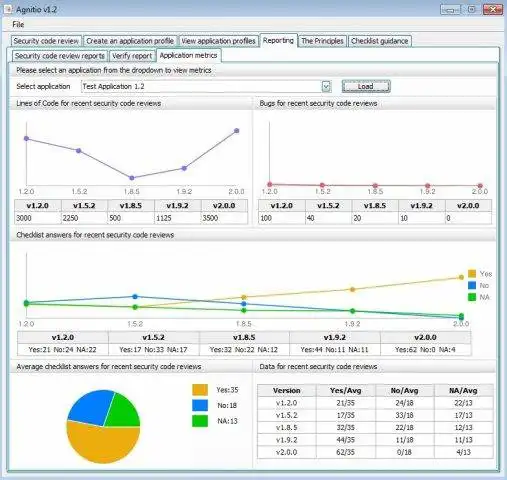Click orange Yes:35 pie legend swatch
507x480 pixels.
click(200, 390)
